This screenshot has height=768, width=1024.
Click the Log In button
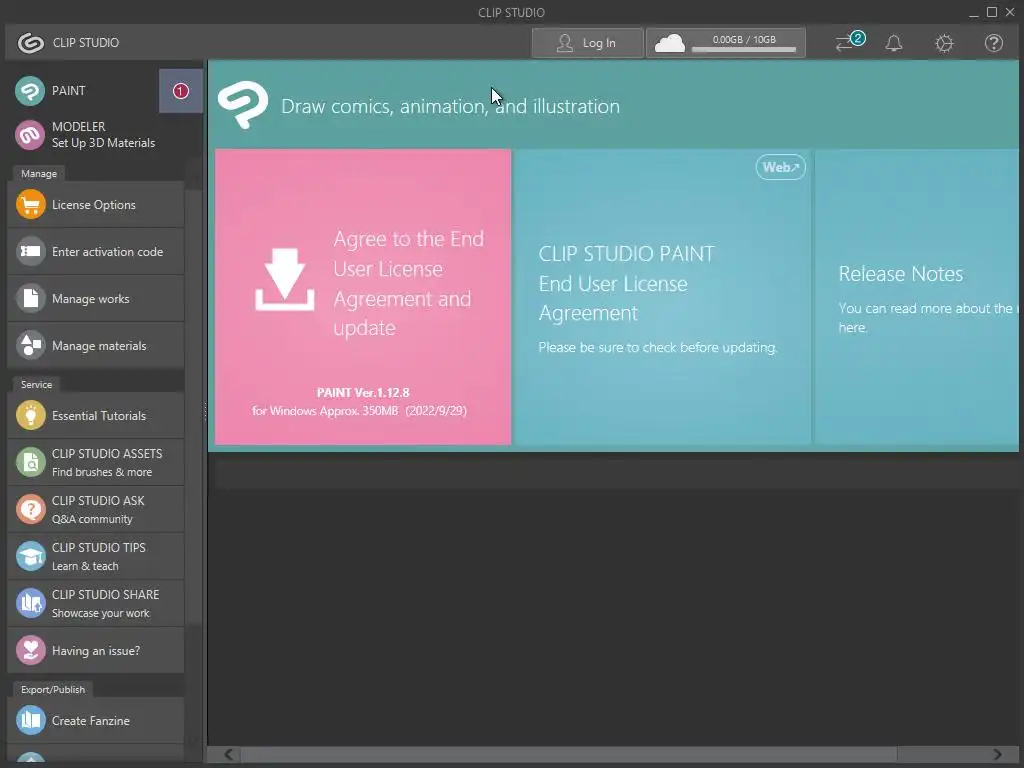(587, 43)
